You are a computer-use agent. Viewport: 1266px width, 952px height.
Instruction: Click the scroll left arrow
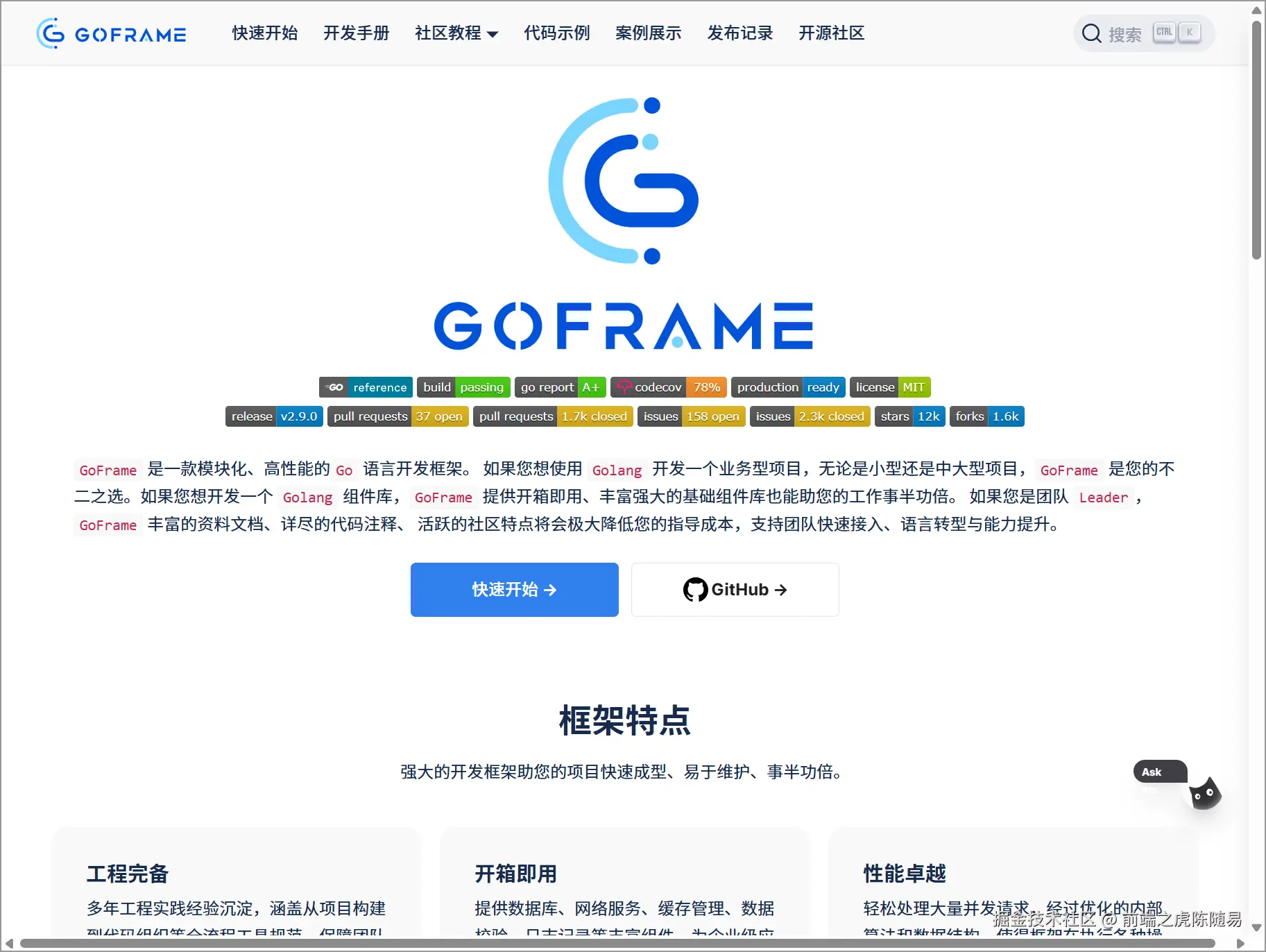click(x=9, y=944)
